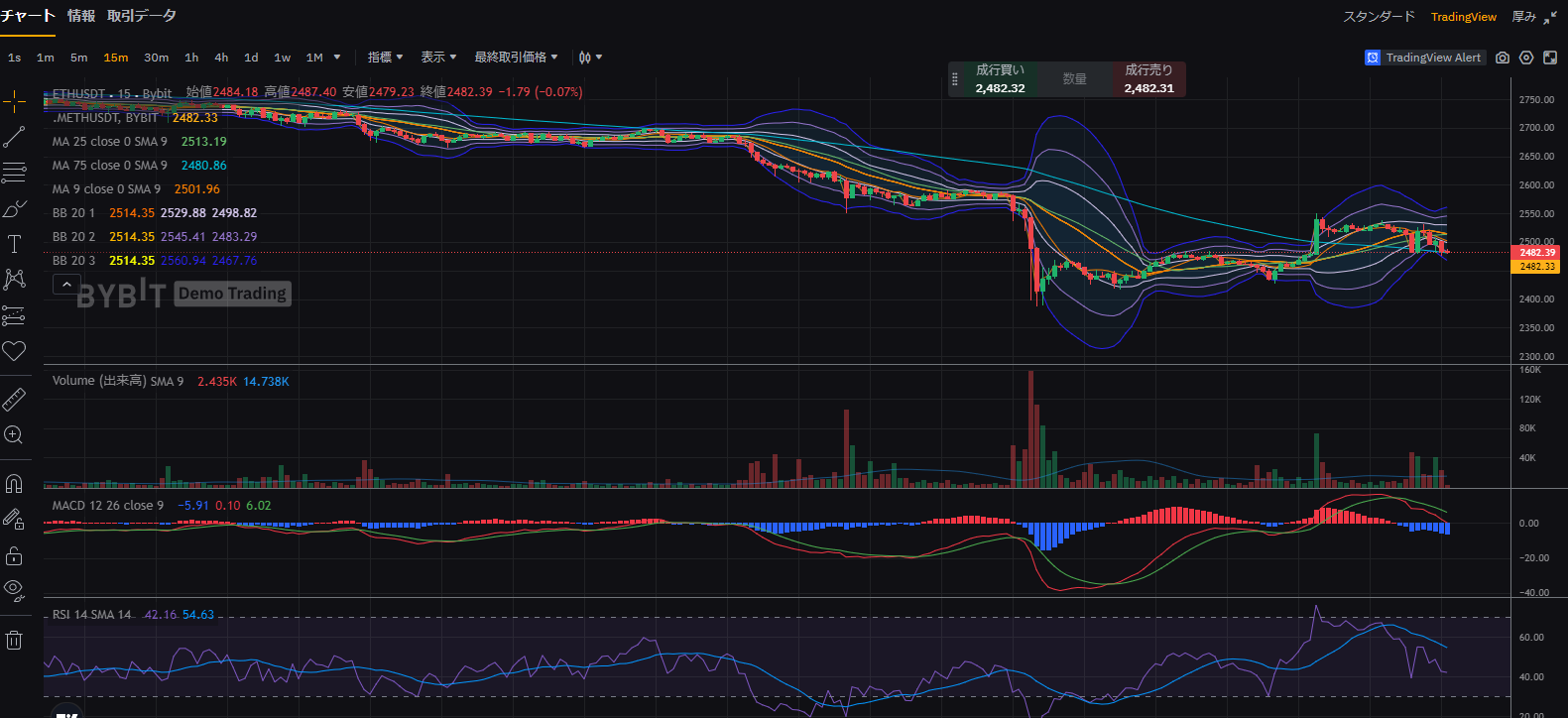Viewport: 1568px width, 718px height.
Task: Click the orange 2482.33 price axis label
Action: pos(1537,267)
